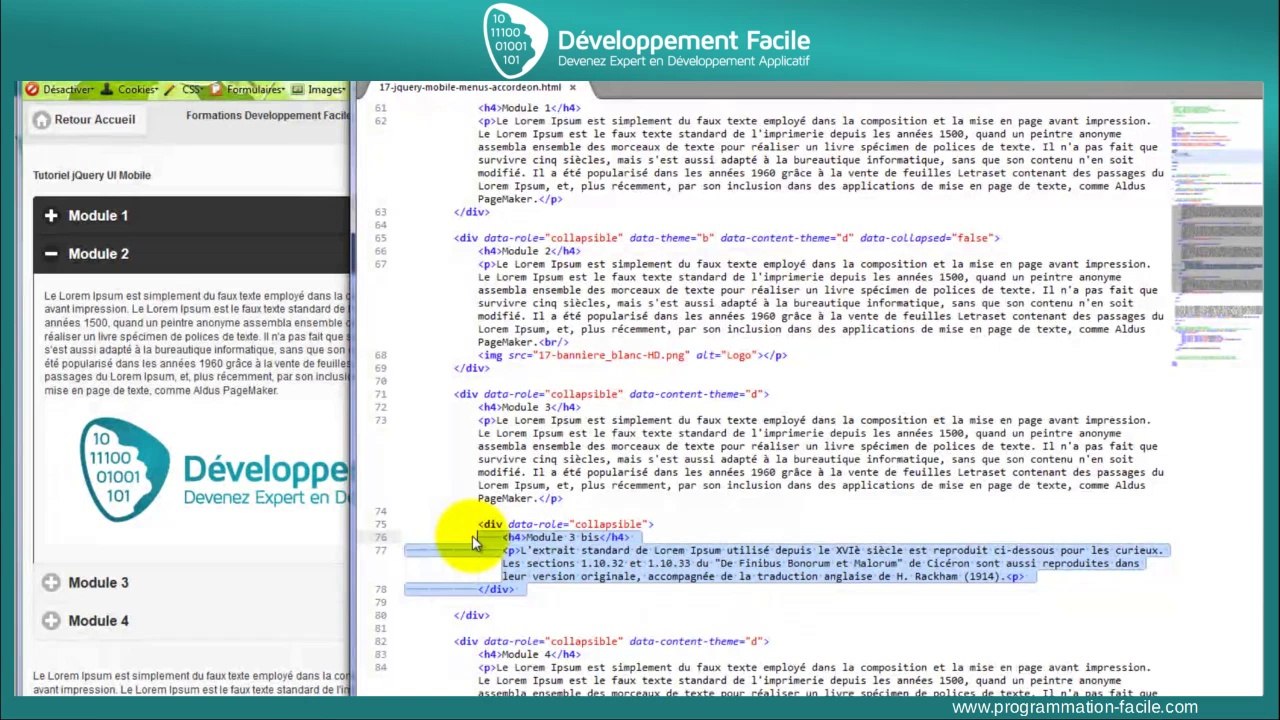Click line number 82 in the gutter
Screen dimensions: 1280x720
[x=380, y=641]
